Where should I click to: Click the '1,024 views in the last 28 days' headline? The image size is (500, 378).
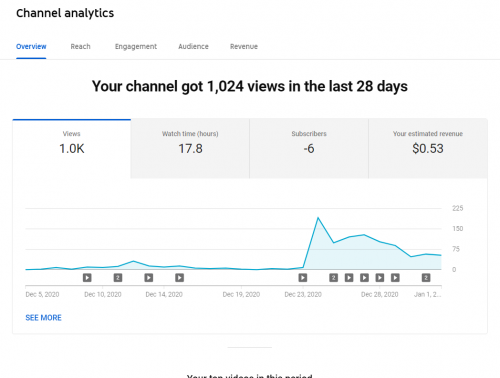click(307, 86)
